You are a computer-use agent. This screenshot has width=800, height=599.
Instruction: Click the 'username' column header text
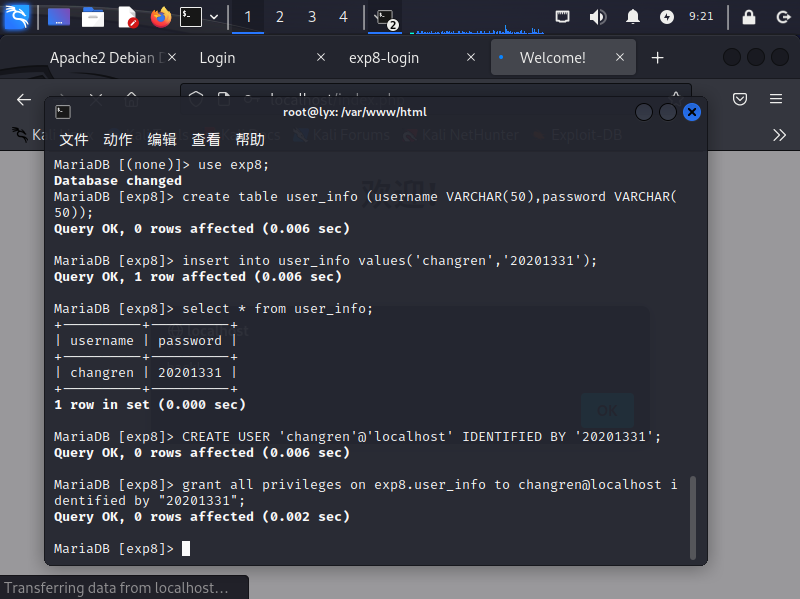pyautogui.click(x=102, y=341)
